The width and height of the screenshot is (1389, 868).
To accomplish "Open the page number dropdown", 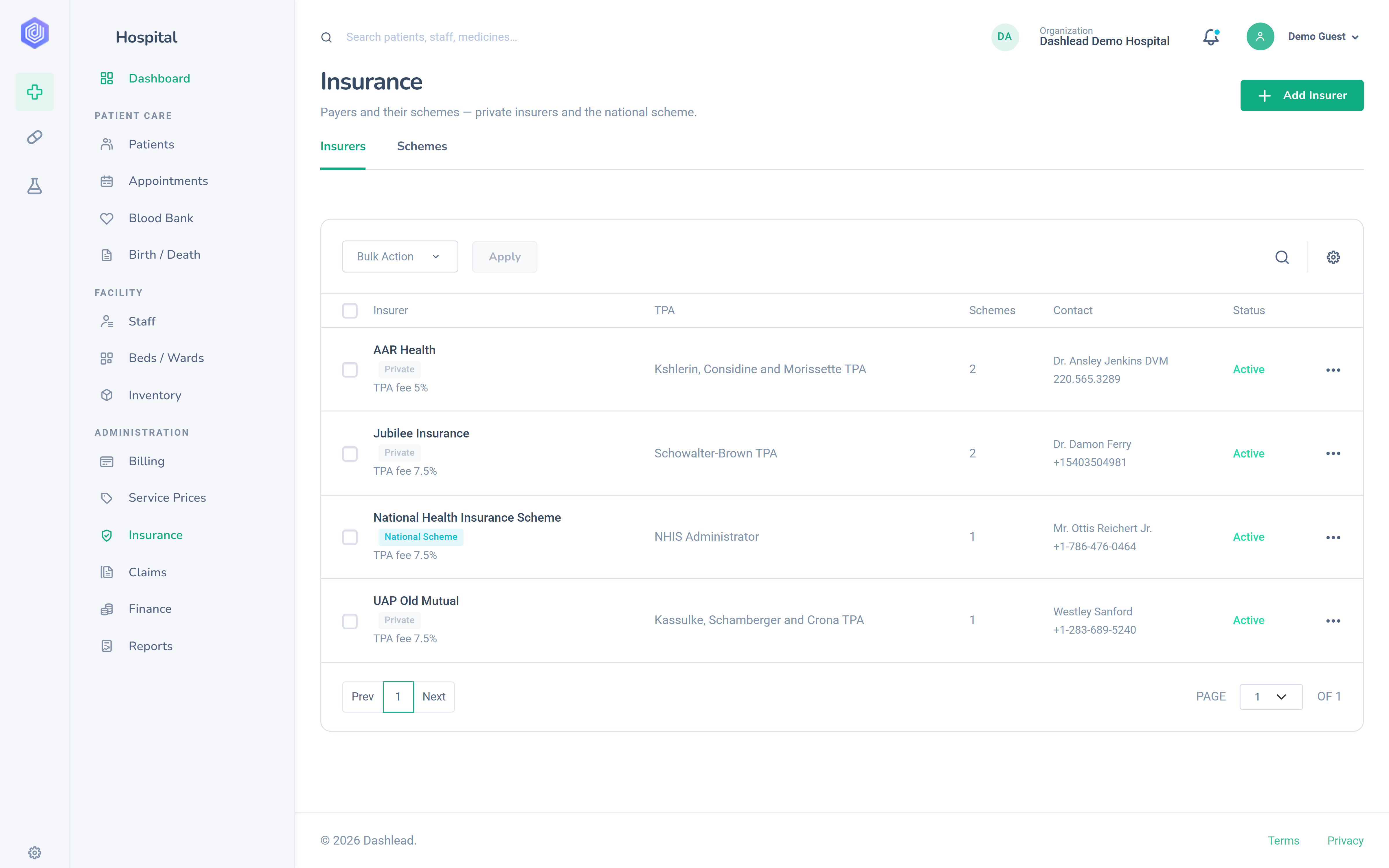I will click(1271, 696).
